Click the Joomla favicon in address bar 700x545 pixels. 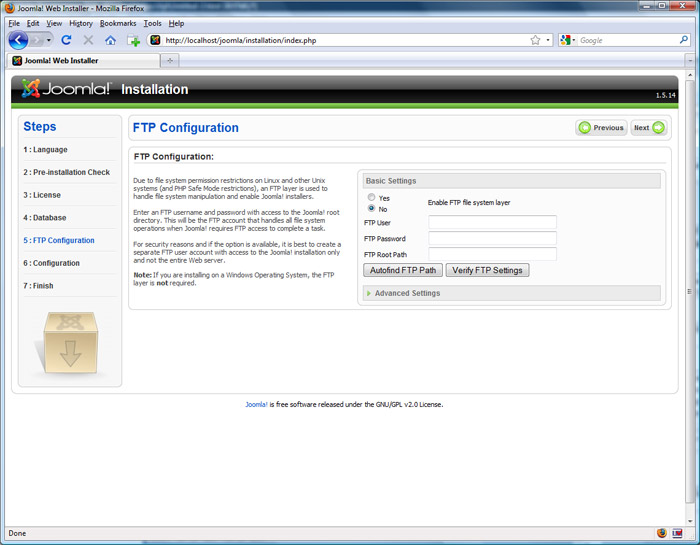(x=155, y=40)
